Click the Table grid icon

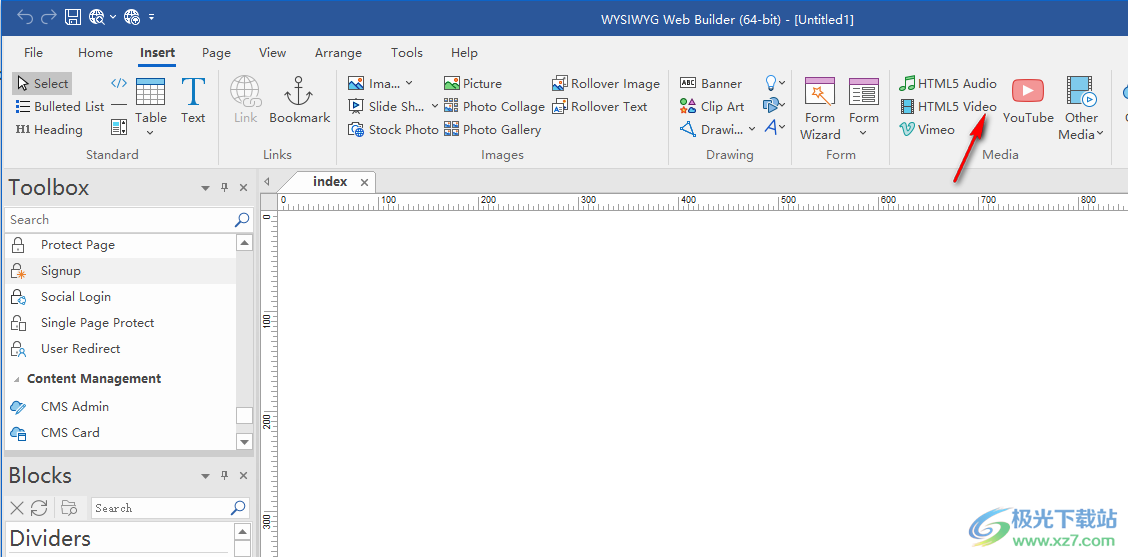pyautogui.click(x=150, y=91)
